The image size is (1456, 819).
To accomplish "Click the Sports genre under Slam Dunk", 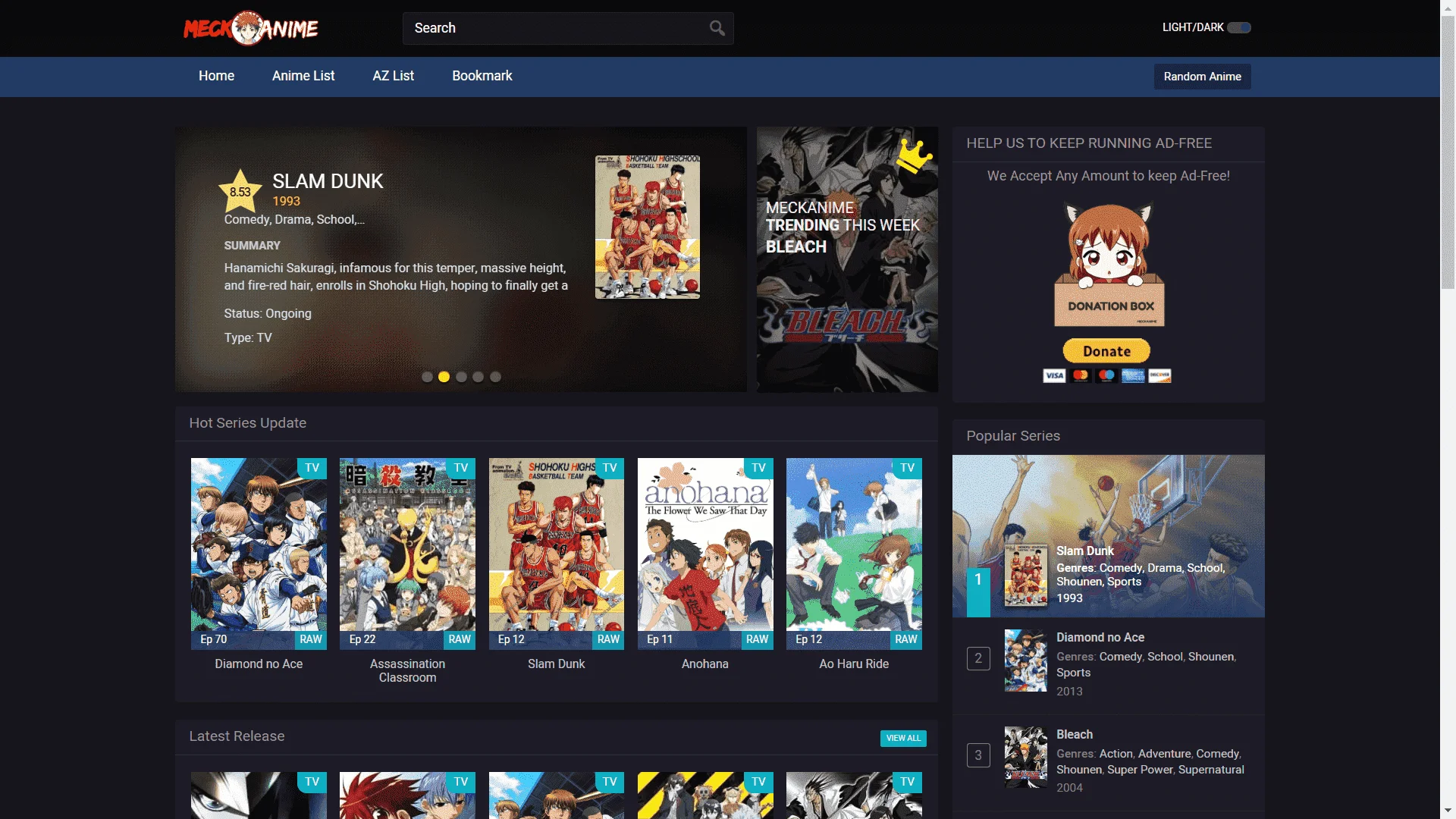I will pos(1124,582).
